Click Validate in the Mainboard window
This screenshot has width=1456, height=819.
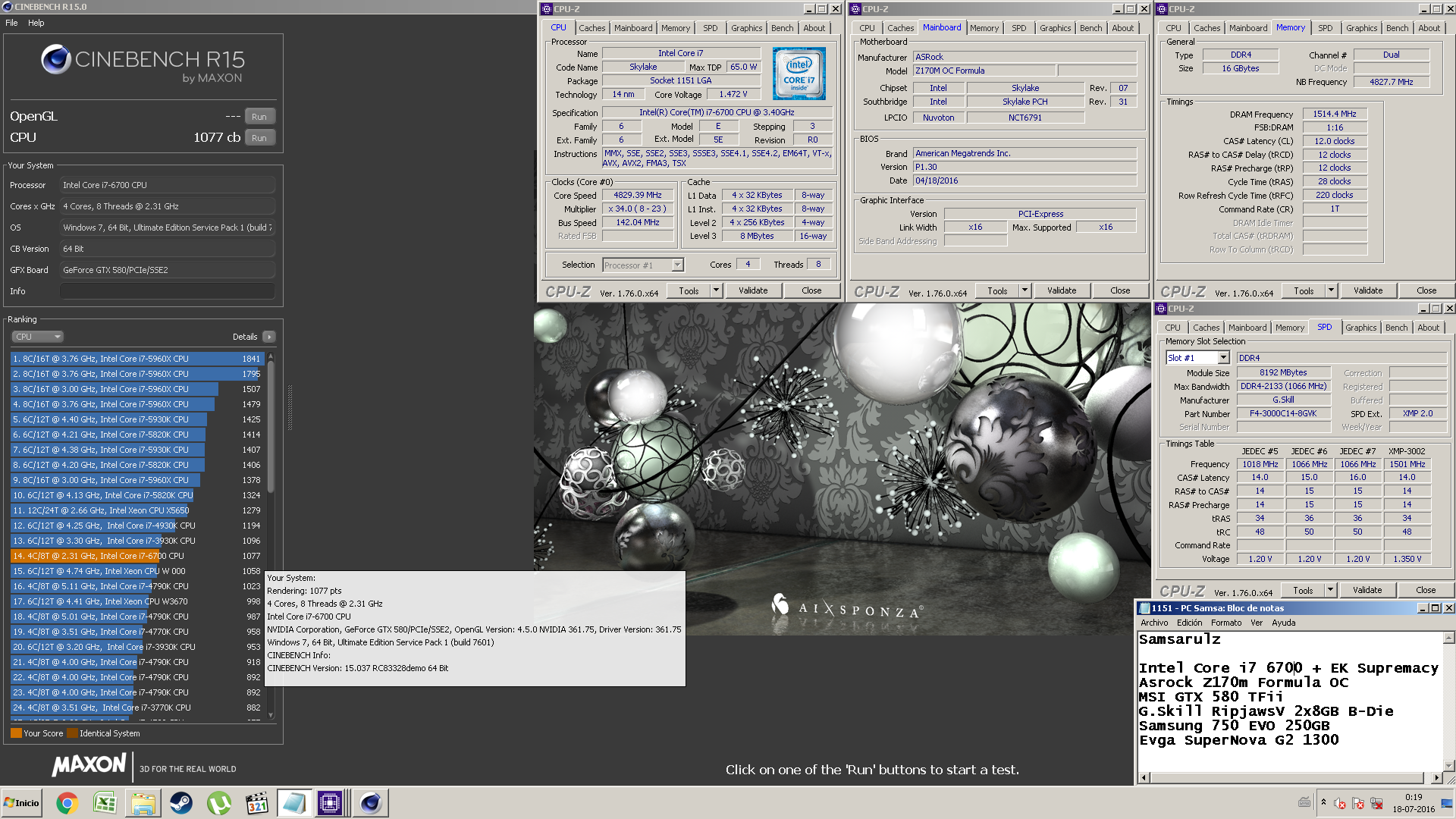1062,290
